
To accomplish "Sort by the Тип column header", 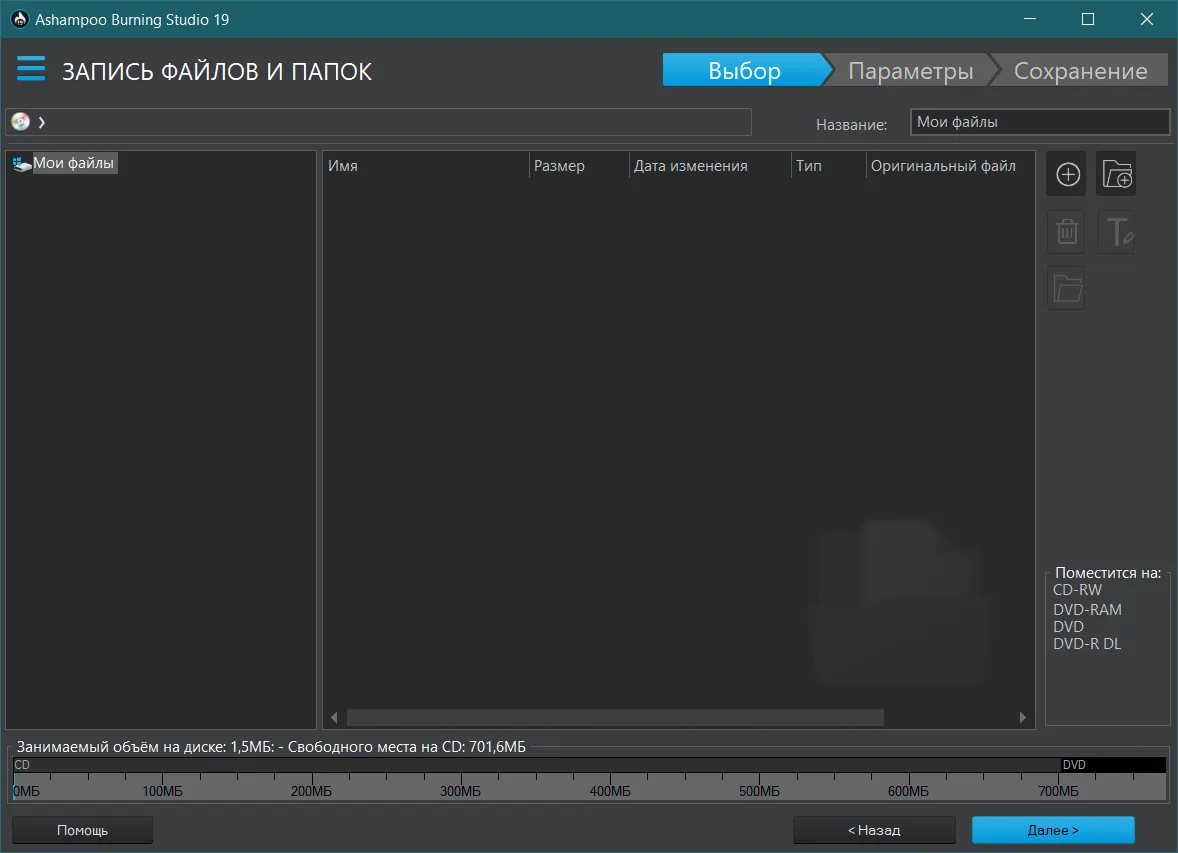I will click(829, 166).
